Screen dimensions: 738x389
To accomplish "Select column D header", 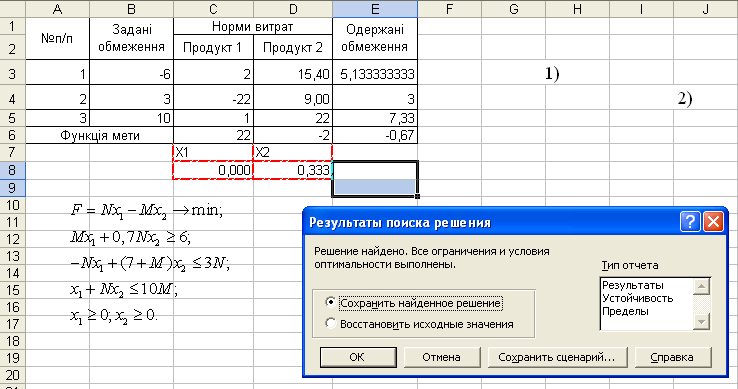I will pos(293,9).
